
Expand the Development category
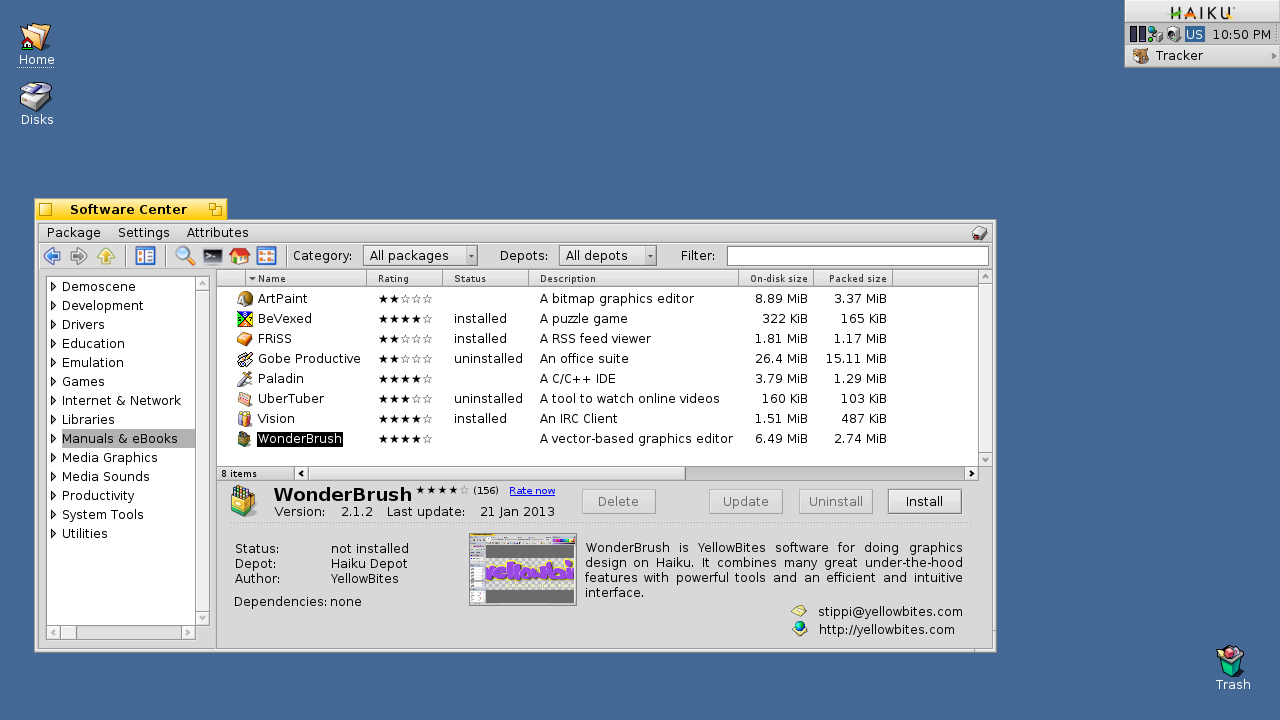point(54,306)
